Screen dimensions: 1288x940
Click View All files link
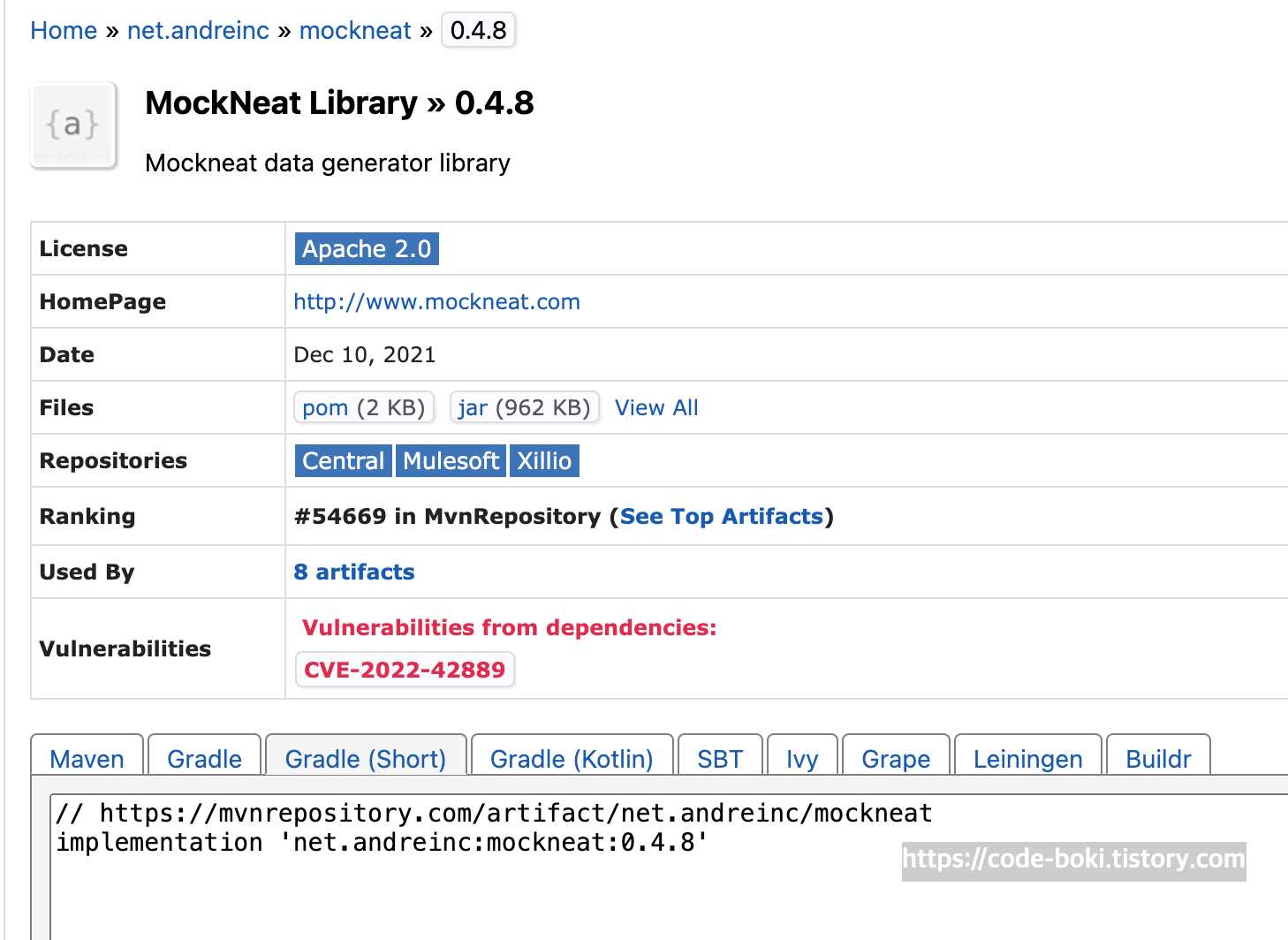[x=656, y=407]
